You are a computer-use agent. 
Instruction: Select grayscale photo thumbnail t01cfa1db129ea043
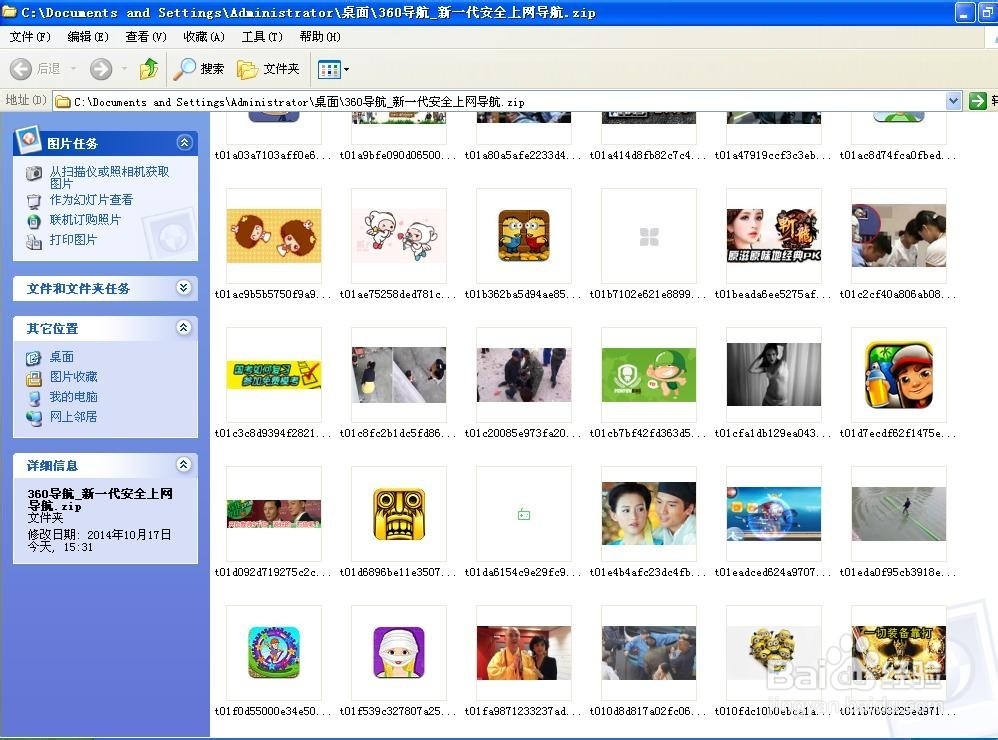click(x=774, y=375)
